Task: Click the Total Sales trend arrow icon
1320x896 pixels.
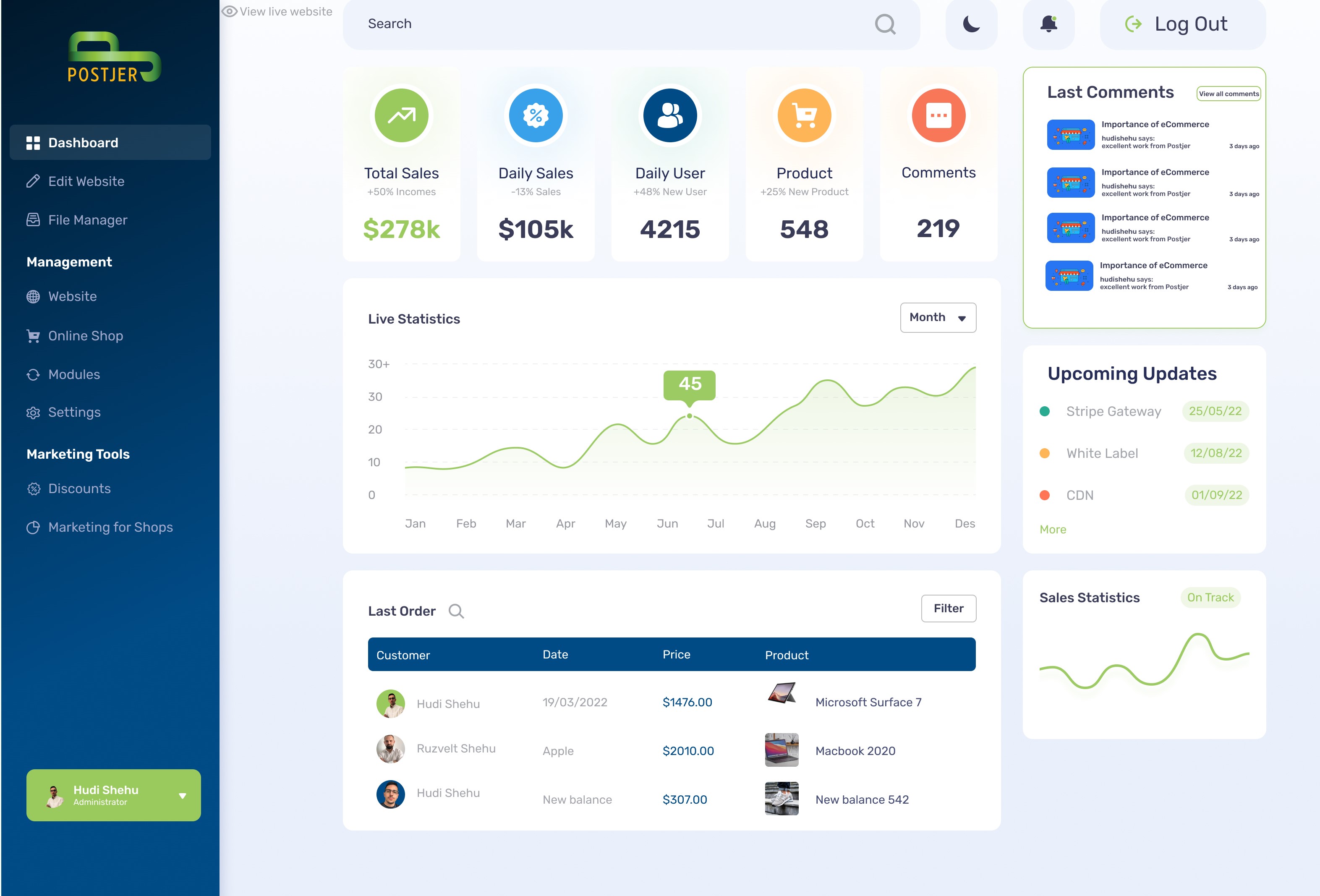Action: point(402,116)
